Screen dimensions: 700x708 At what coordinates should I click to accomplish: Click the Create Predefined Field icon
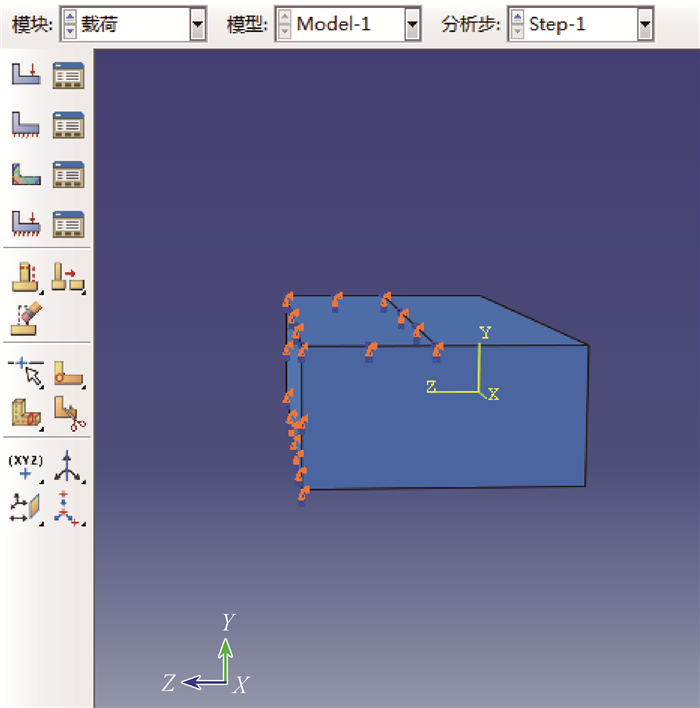click(x=25, y=174)
